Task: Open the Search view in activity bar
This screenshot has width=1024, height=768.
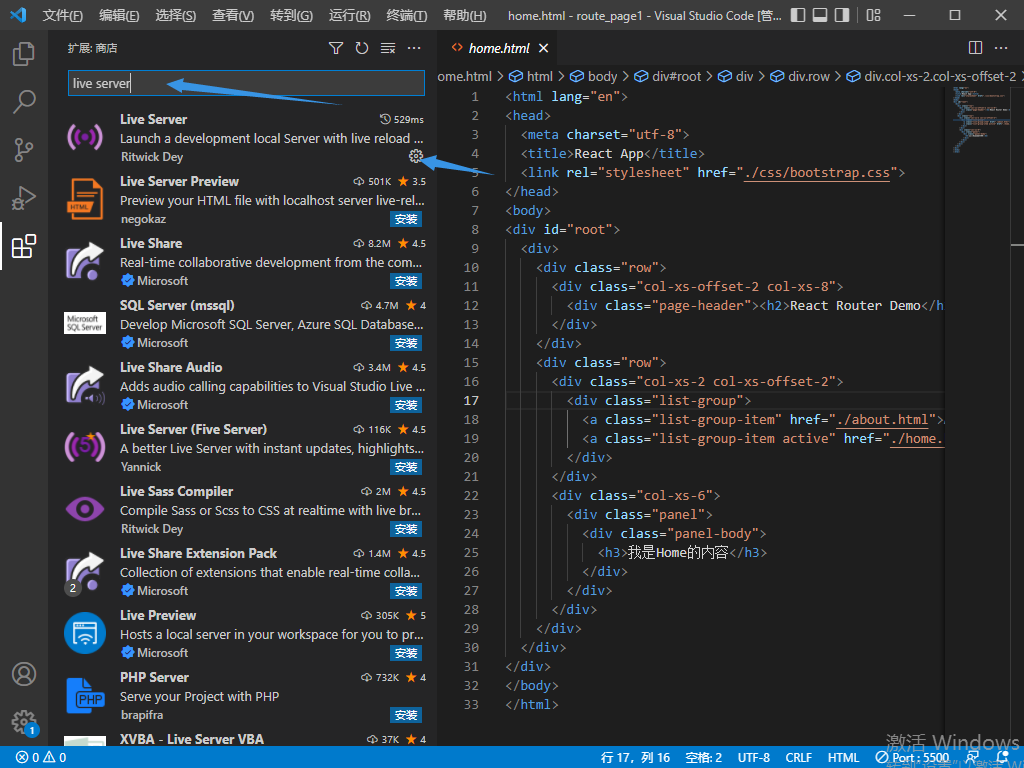Action: point(24,102)
